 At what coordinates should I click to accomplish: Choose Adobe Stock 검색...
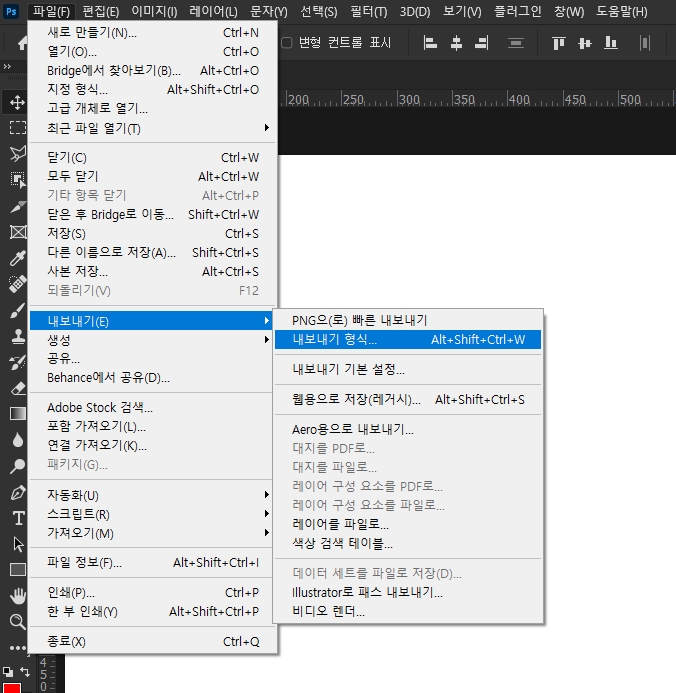tap(151, 407)
